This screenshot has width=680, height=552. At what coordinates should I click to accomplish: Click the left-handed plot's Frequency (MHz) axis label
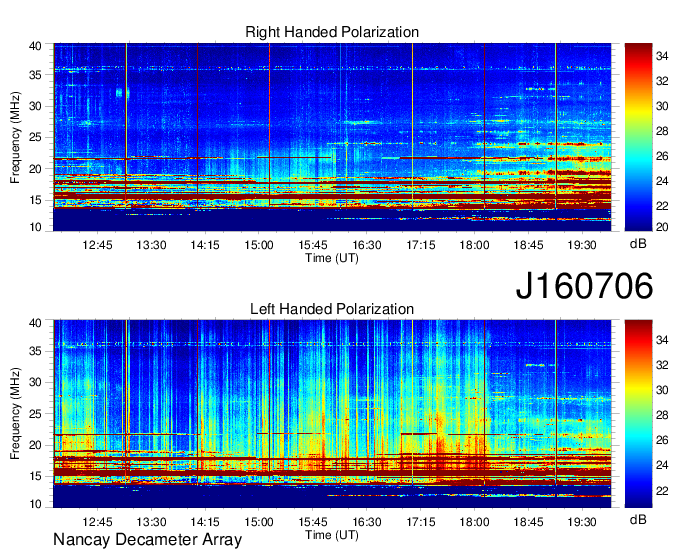coord(15,414)
